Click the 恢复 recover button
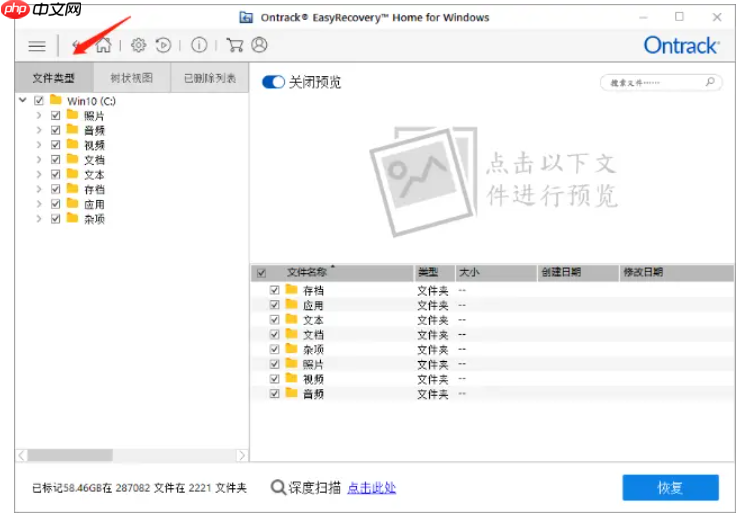Viewport: 747px width, 518px height. click(670, 488)
